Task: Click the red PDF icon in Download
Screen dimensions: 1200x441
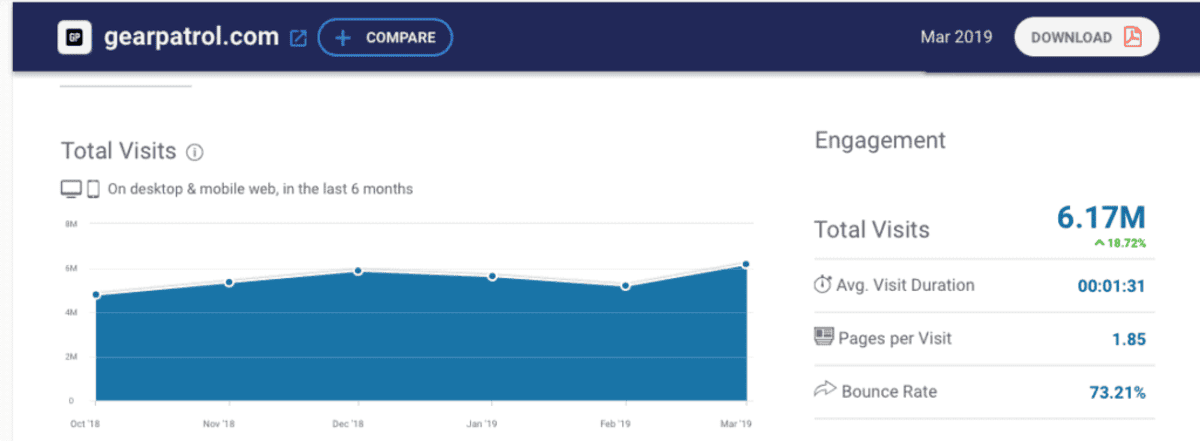Action: (1132, 37)
